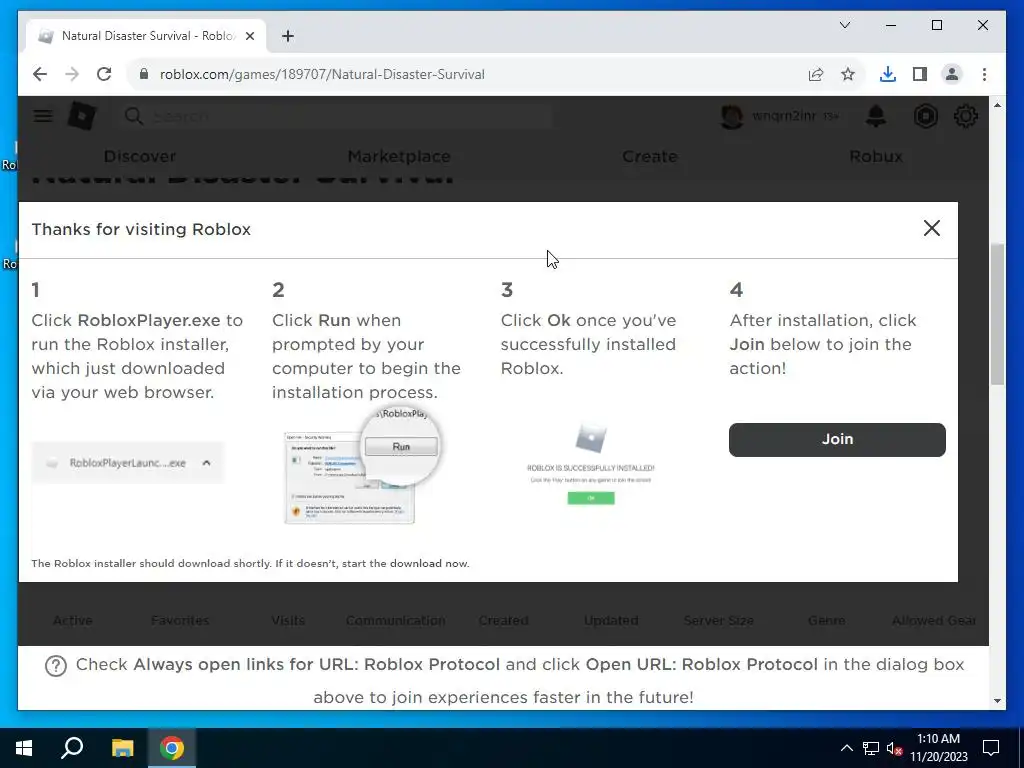Go back using the browser back arrow
1024x768 pixels.
click(40, 74)
